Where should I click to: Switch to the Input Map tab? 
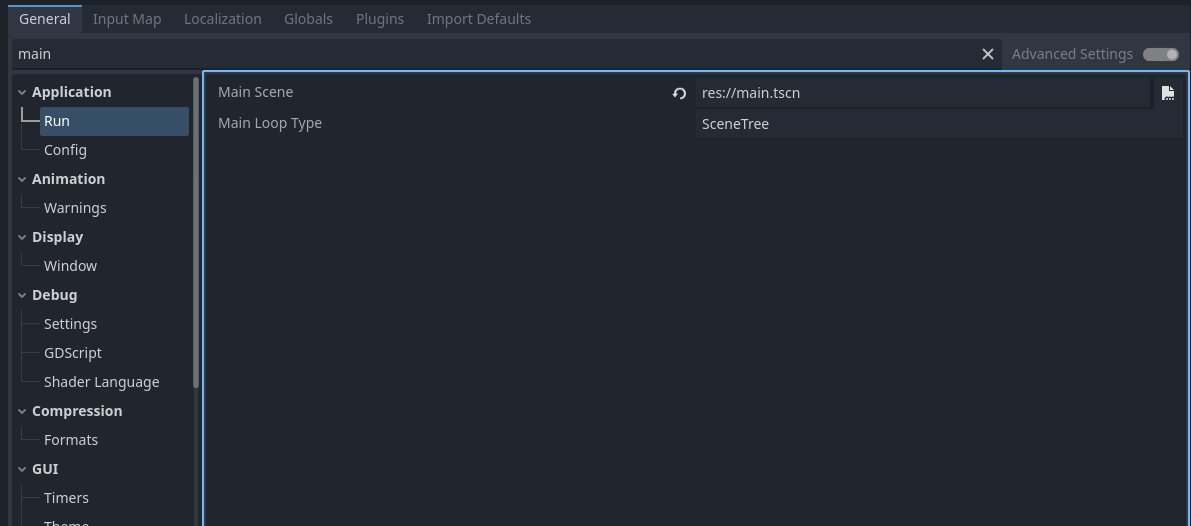point(127,19)
